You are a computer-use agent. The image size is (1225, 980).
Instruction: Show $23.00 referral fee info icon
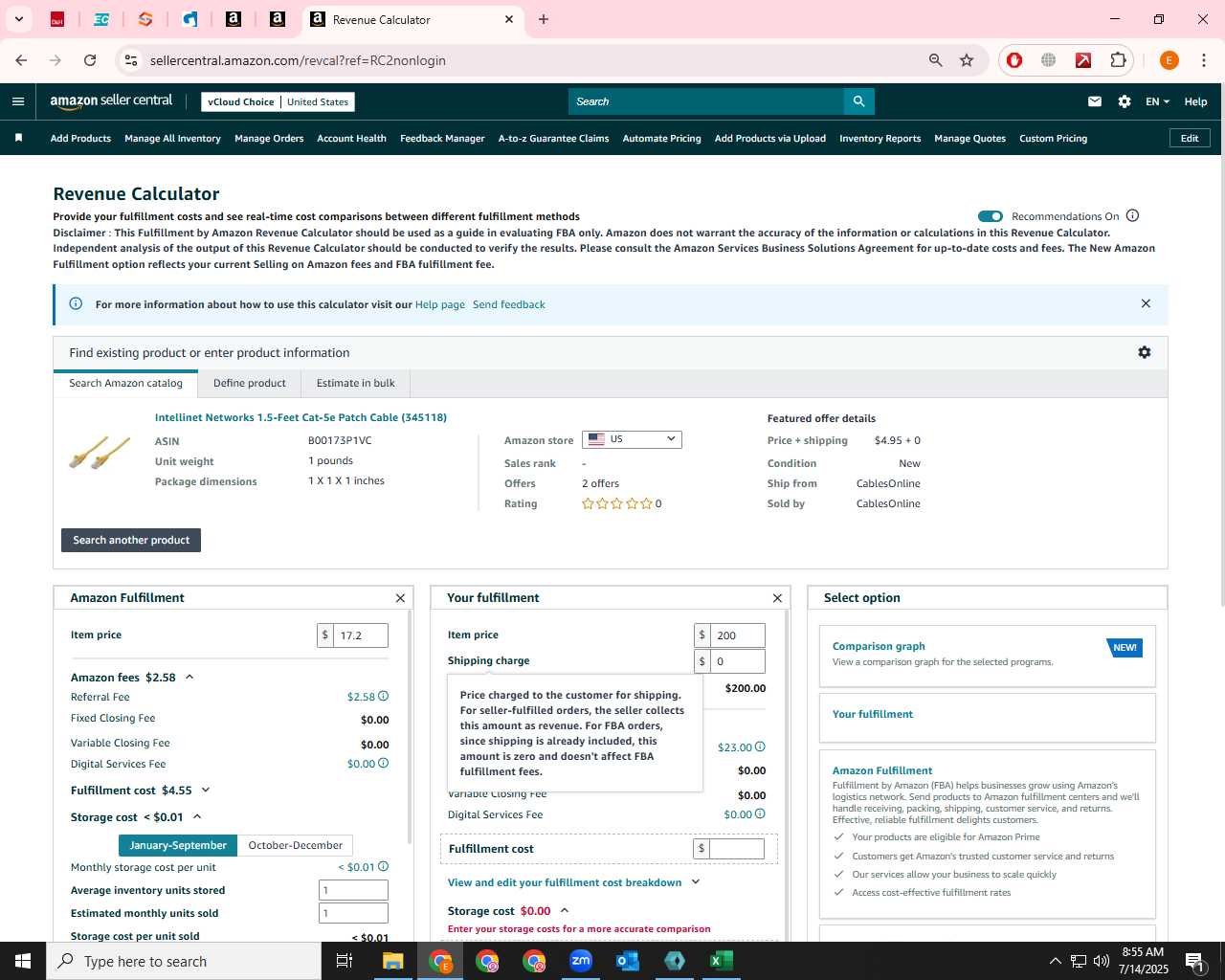click(760, 746)
